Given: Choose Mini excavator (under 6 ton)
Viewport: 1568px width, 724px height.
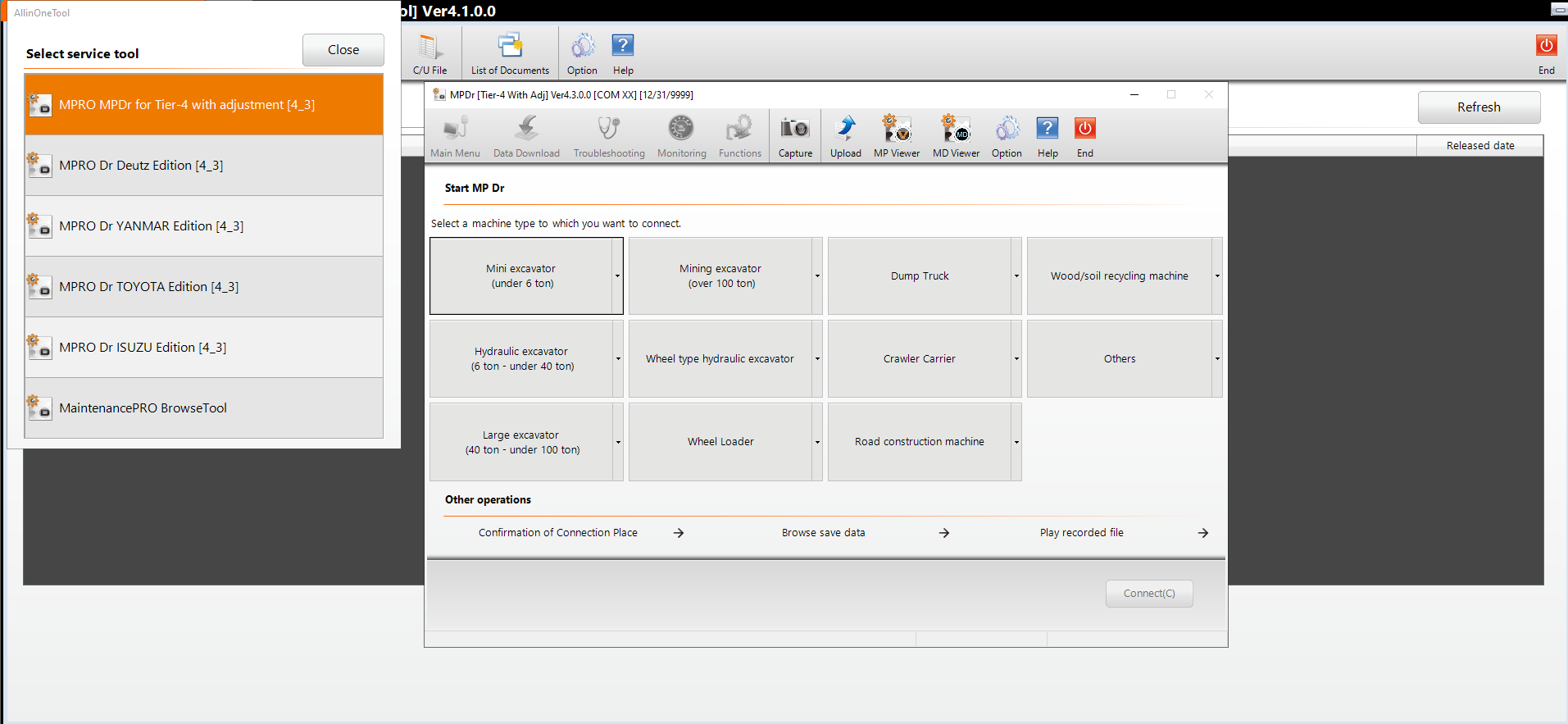Looking at the screenshot, I should click(x=520, y=276).
